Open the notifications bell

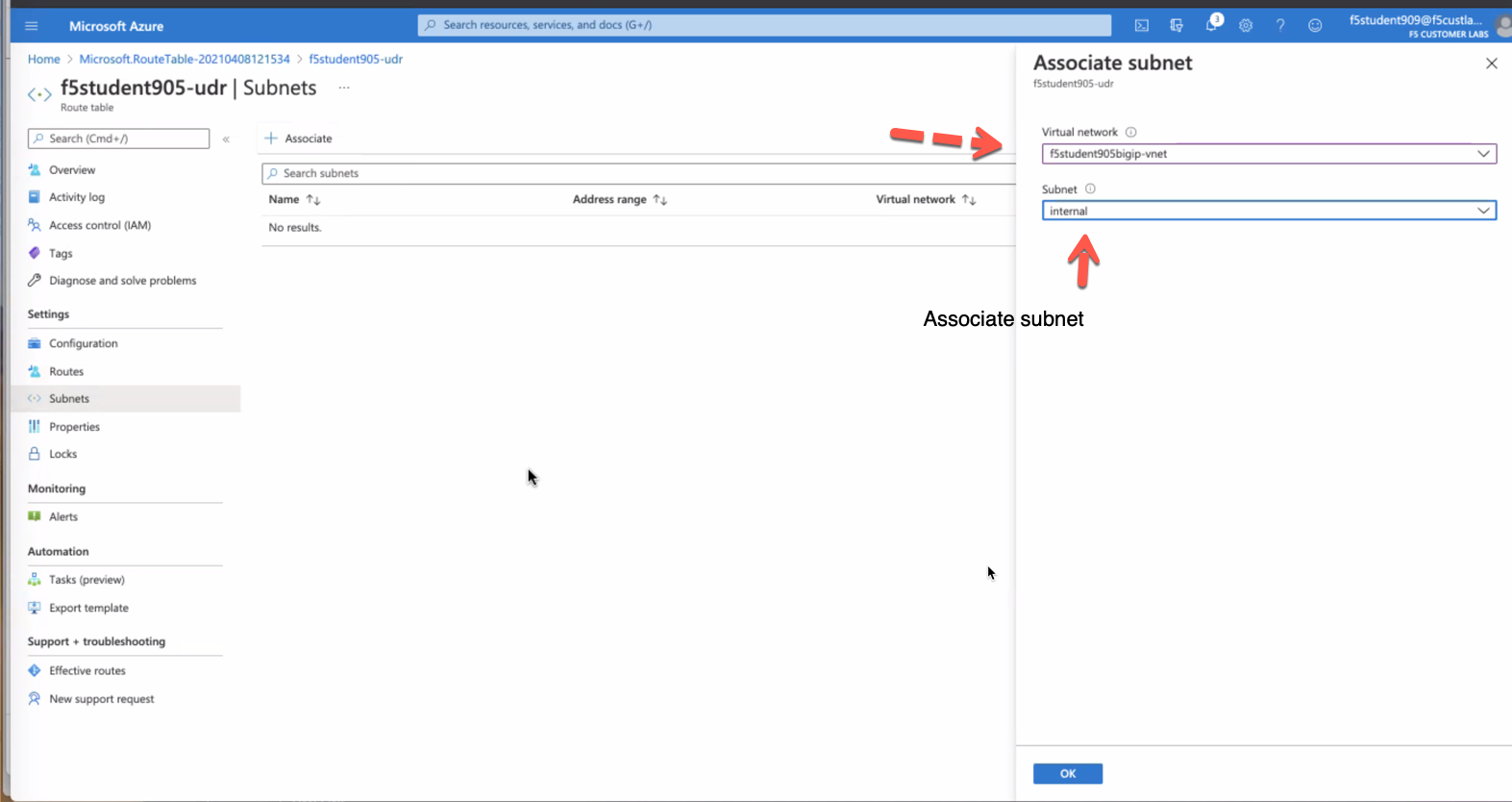[x=1212, y=25]
